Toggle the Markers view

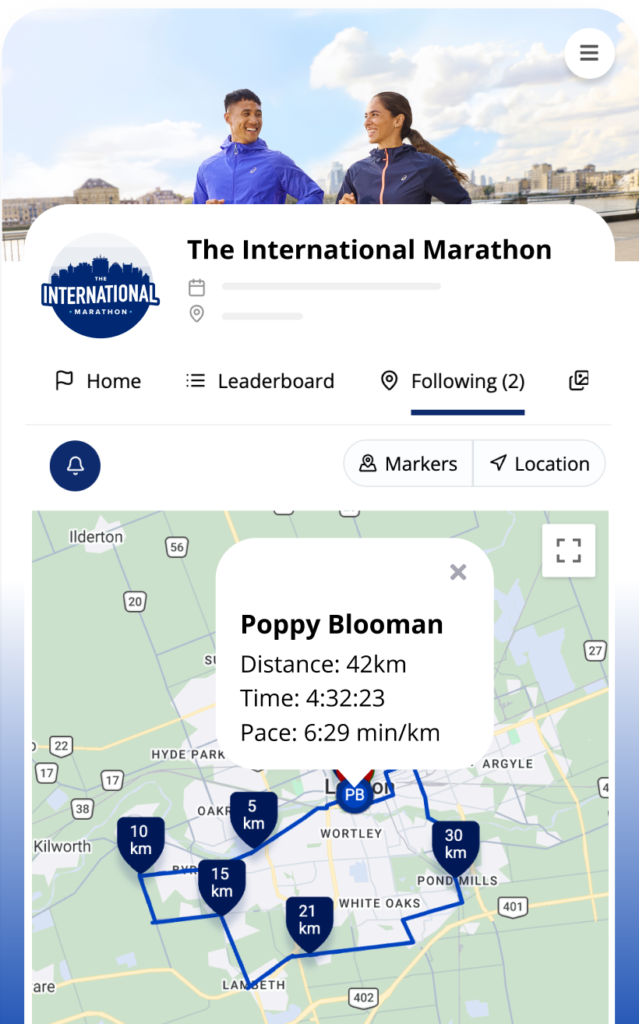(x=408, y=464)
